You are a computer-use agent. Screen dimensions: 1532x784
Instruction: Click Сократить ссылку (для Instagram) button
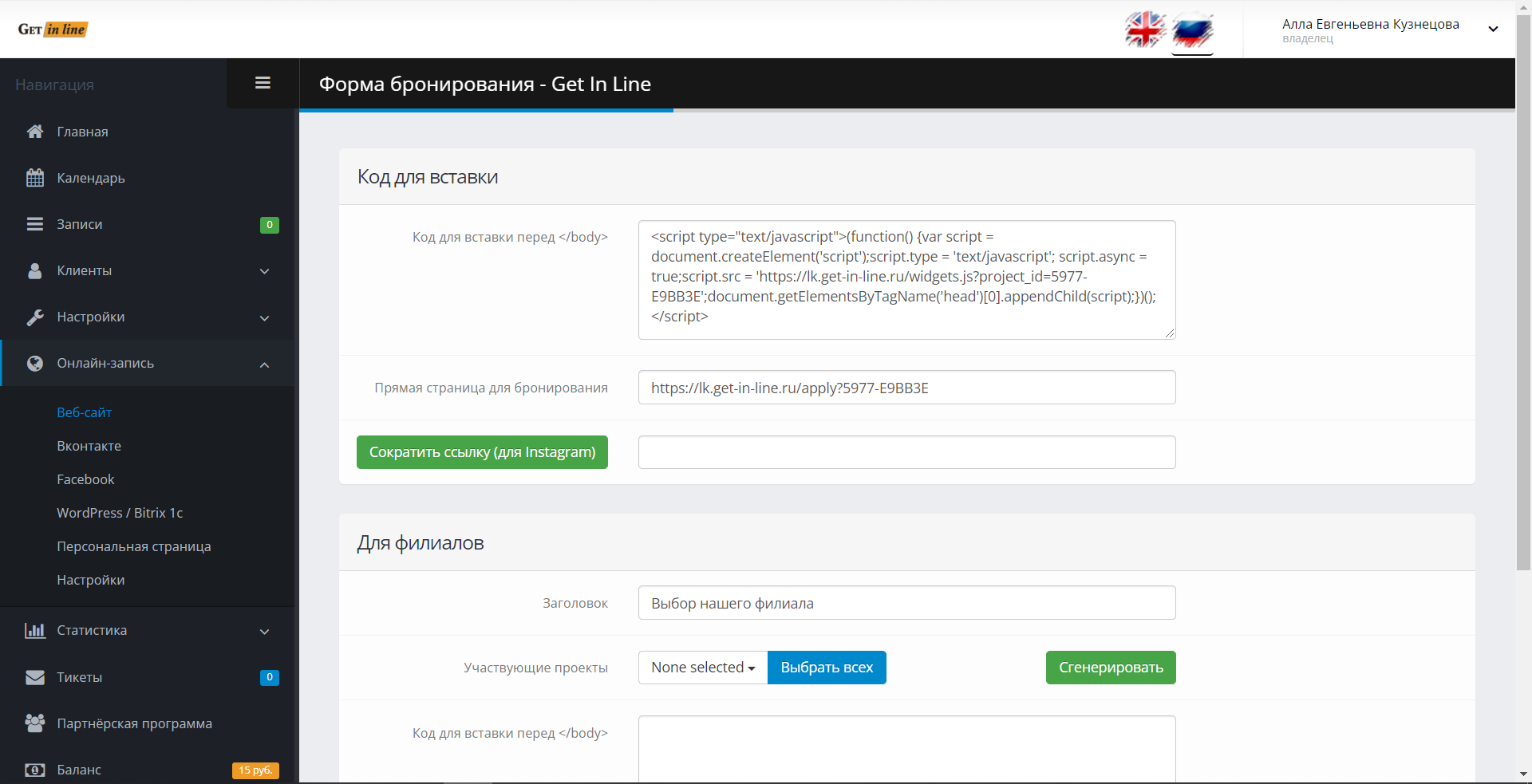point(482,452)
